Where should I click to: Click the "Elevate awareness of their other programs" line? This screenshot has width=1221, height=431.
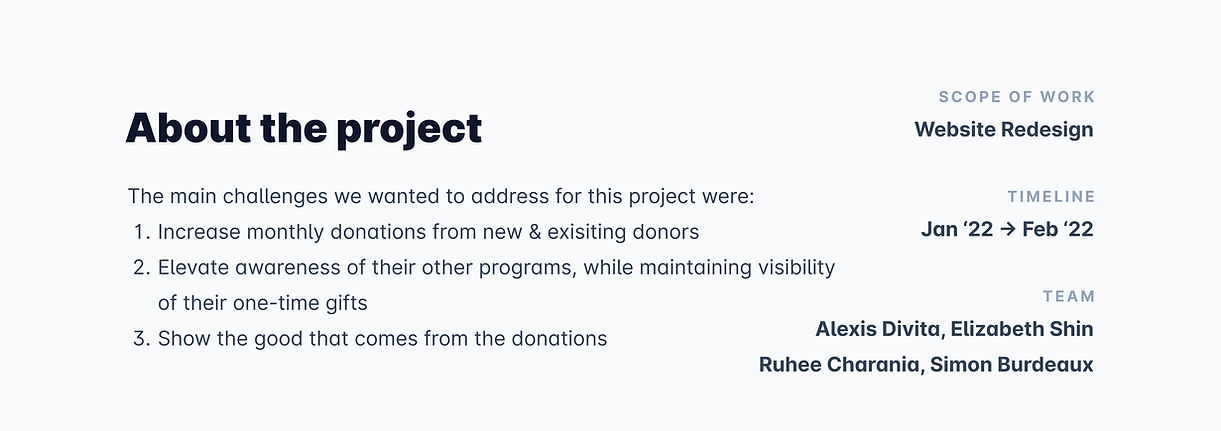click(496, 267)
